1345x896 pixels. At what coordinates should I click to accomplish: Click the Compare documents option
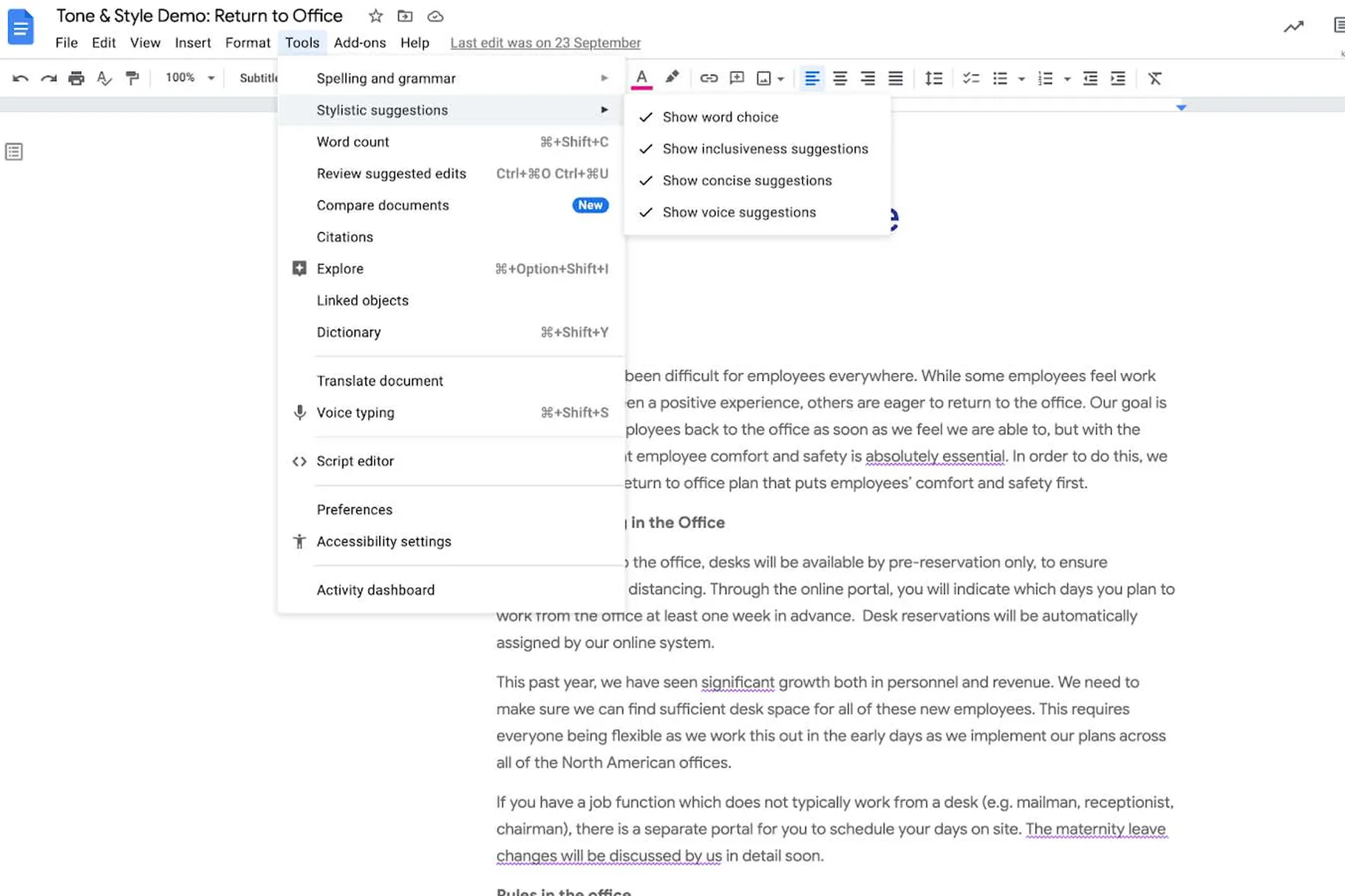(383, 205)
